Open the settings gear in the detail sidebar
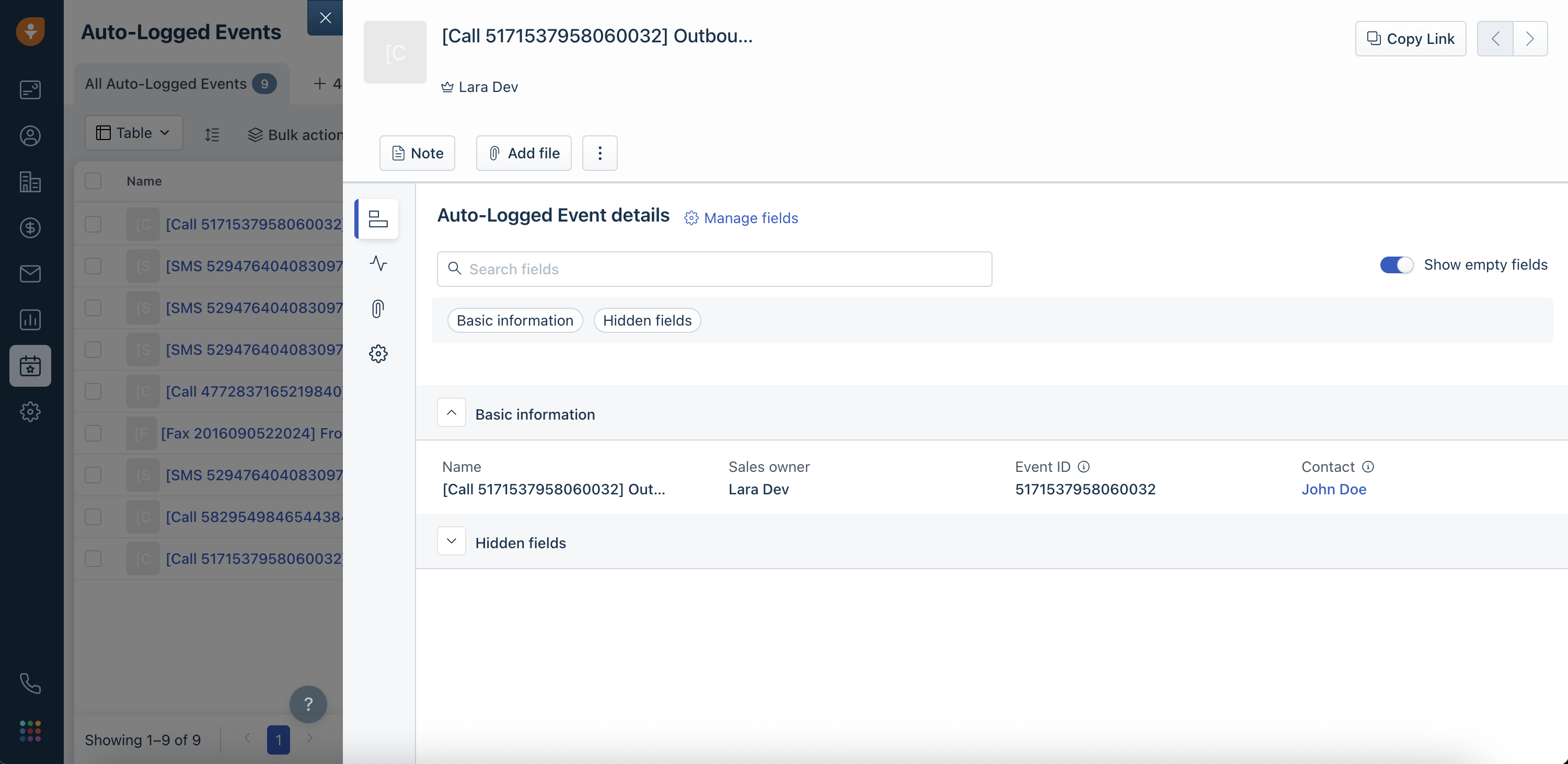The width and height of the screenshot is (1568, 764). tap(378, 354)
